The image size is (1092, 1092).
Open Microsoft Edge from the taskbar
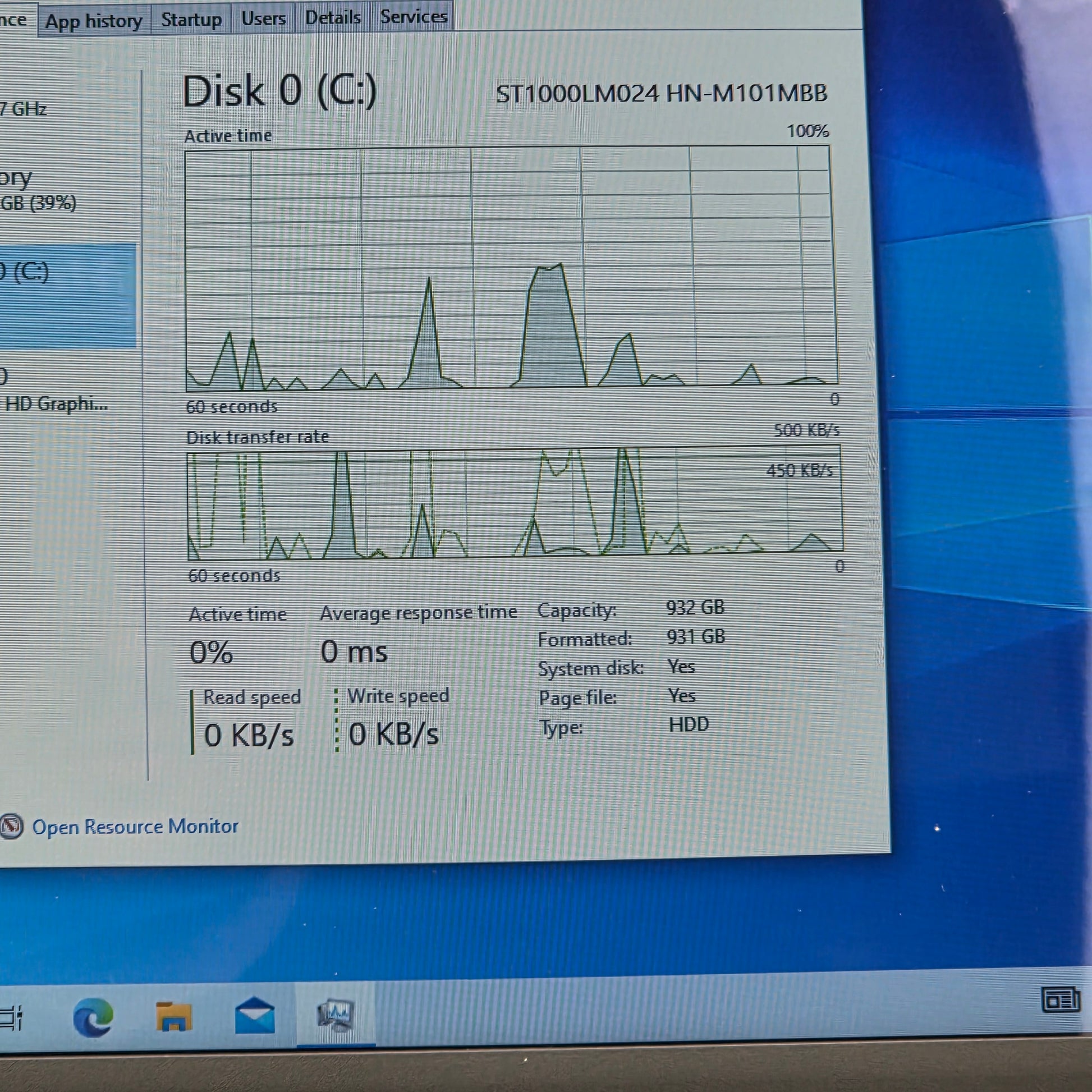[x=93, y=1017]
